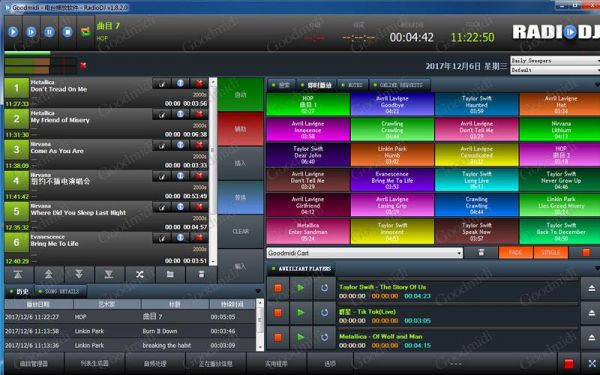Screen dimensions: 600x375
Task: Click the Pause button in the top toolbar
Action: pos(49,32)
